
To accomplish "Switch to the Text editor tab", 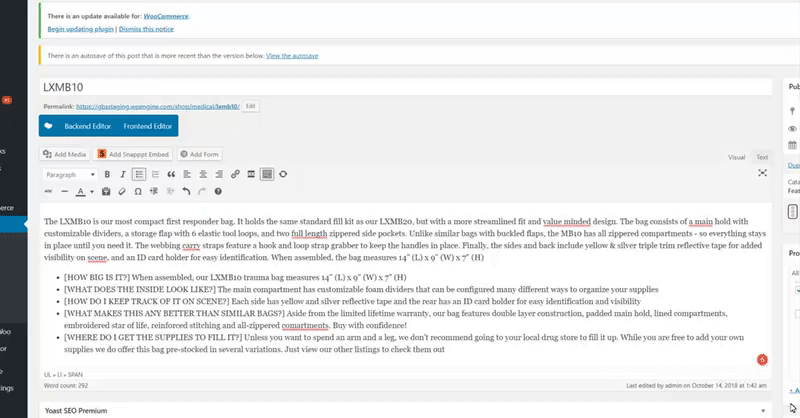I will [x=762, y=157].
